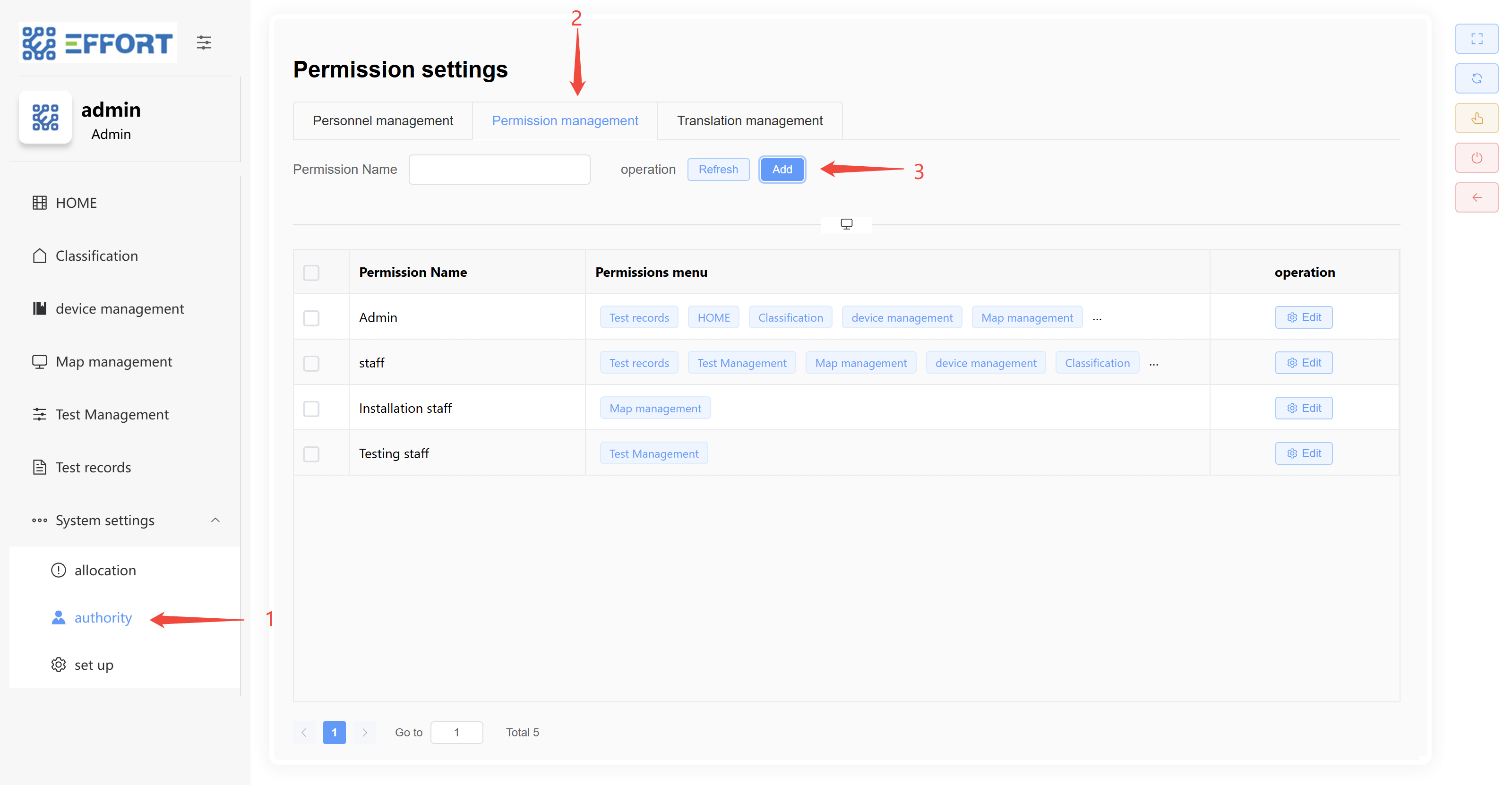Click Edit for Testing staff row
The image size is (1512, 785).
coord(1303,453)
